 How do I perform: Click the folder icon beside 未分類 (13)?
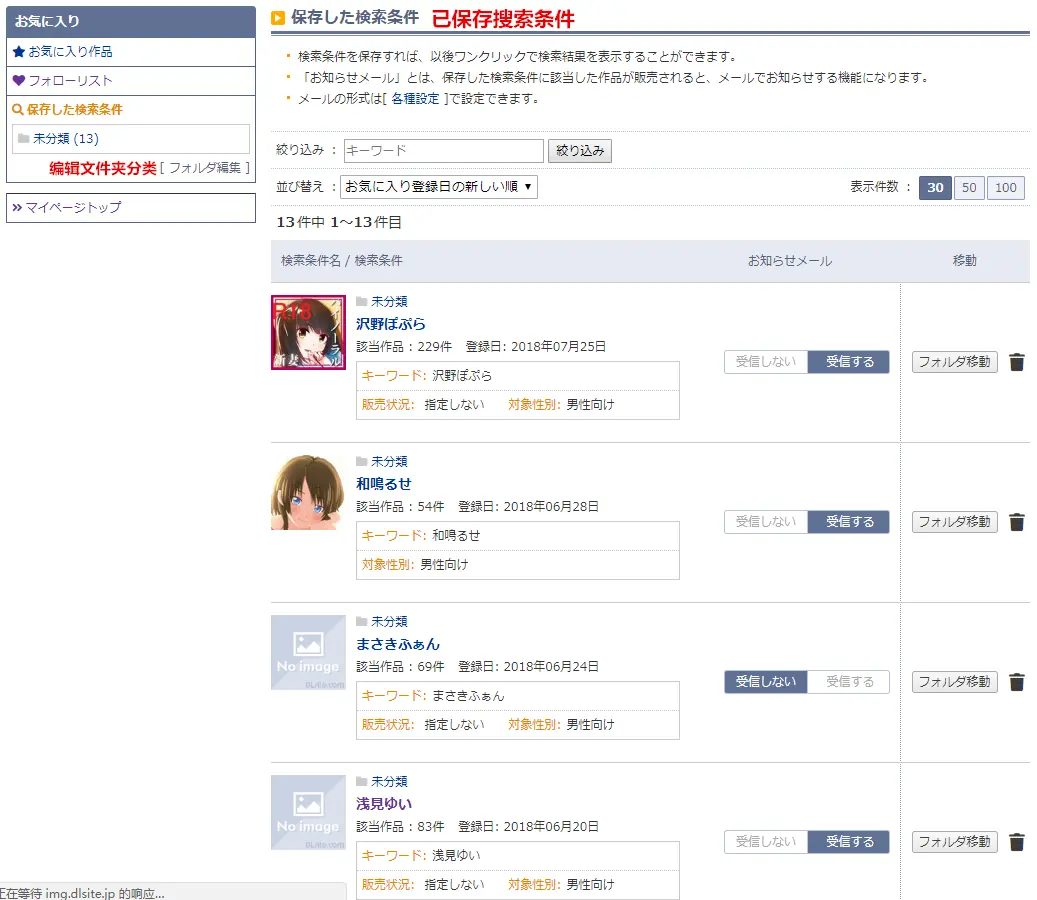click(x=24, y=138)
